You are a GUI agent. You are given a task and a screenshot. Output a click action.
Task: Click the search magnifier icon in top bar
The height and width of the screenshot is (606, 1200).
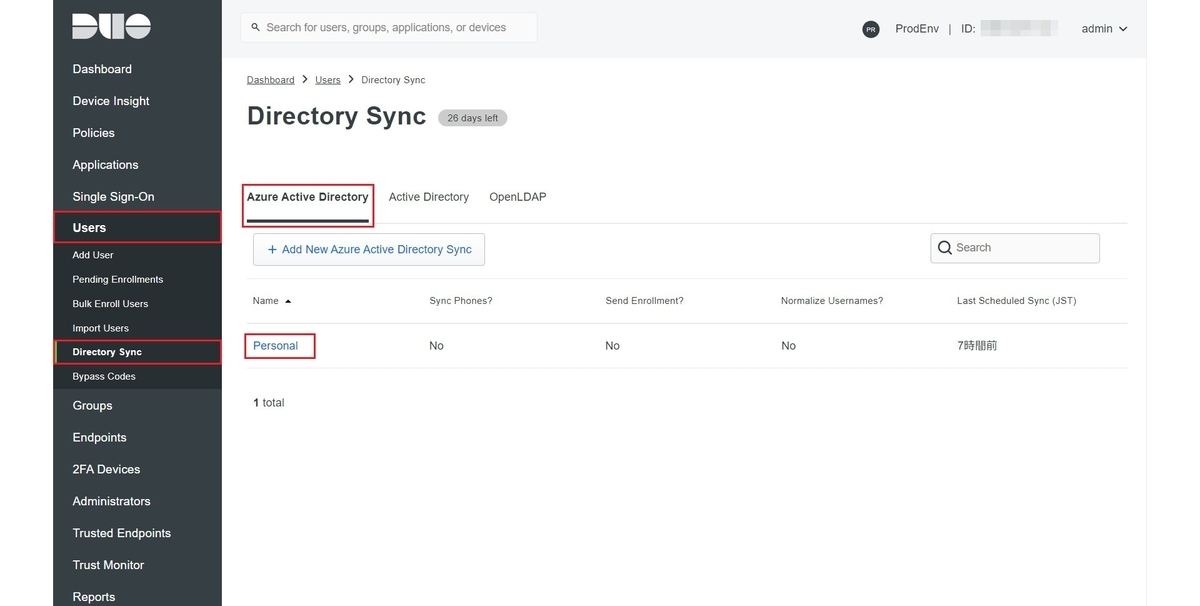(x=255, y=28)
